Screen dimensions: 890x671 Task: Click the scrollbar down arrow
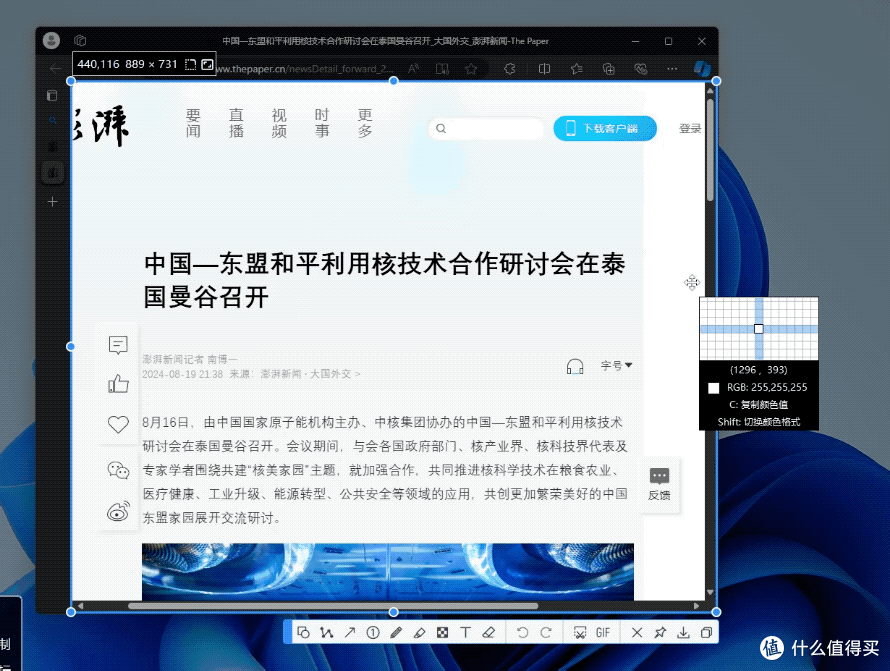710,592
